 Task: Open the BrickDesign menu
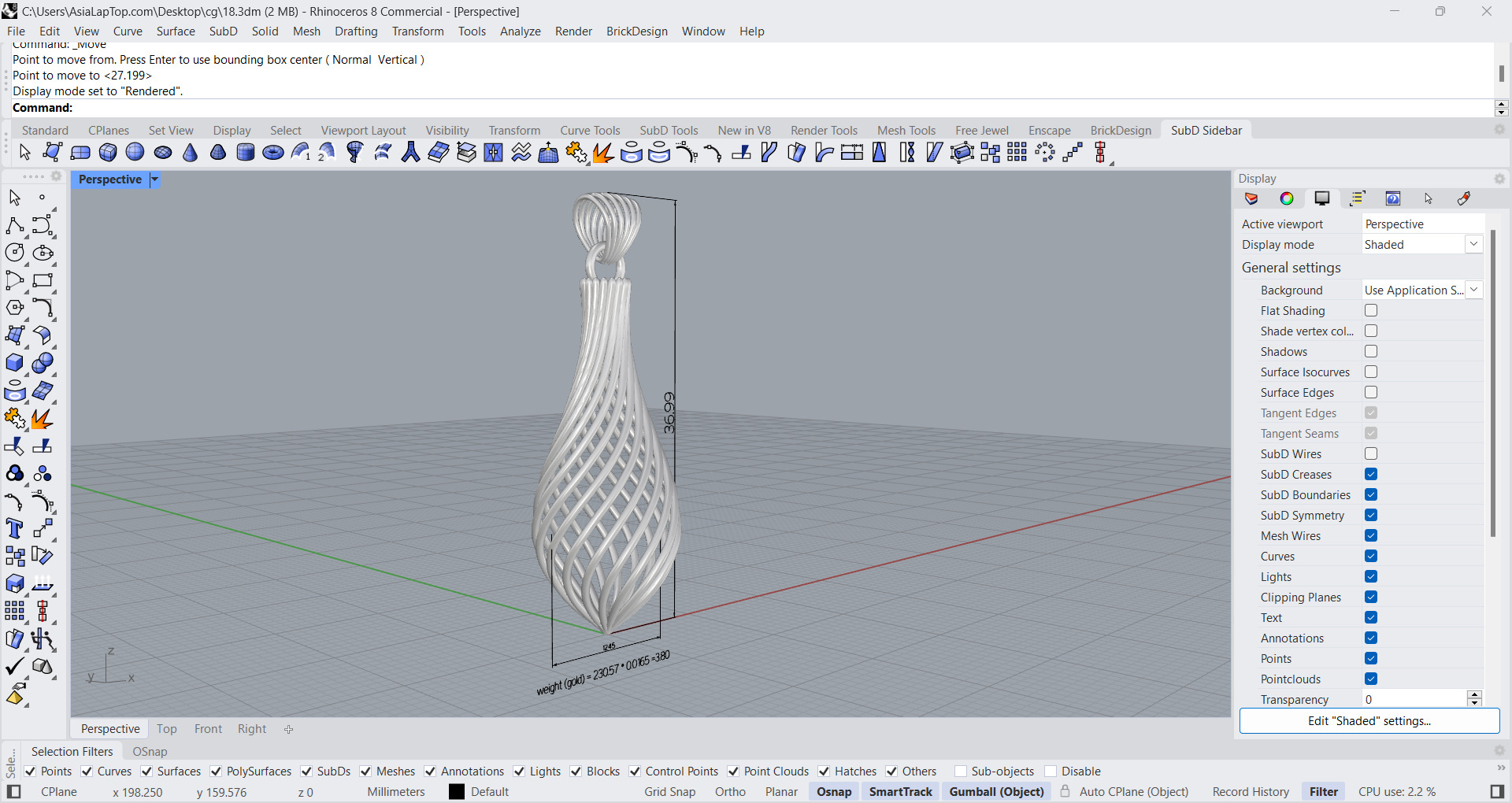tap(636, 31)
